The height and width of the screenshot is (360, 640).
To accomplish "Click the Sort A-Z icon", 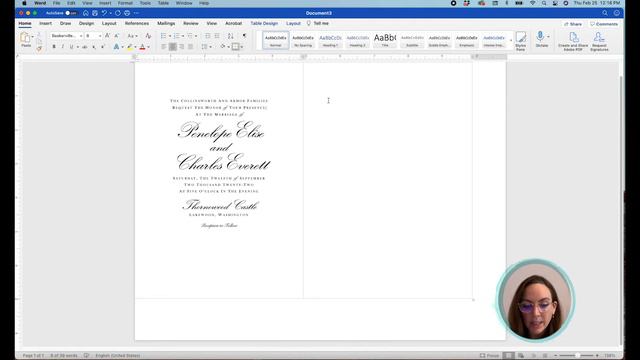I will coord(231,36).
